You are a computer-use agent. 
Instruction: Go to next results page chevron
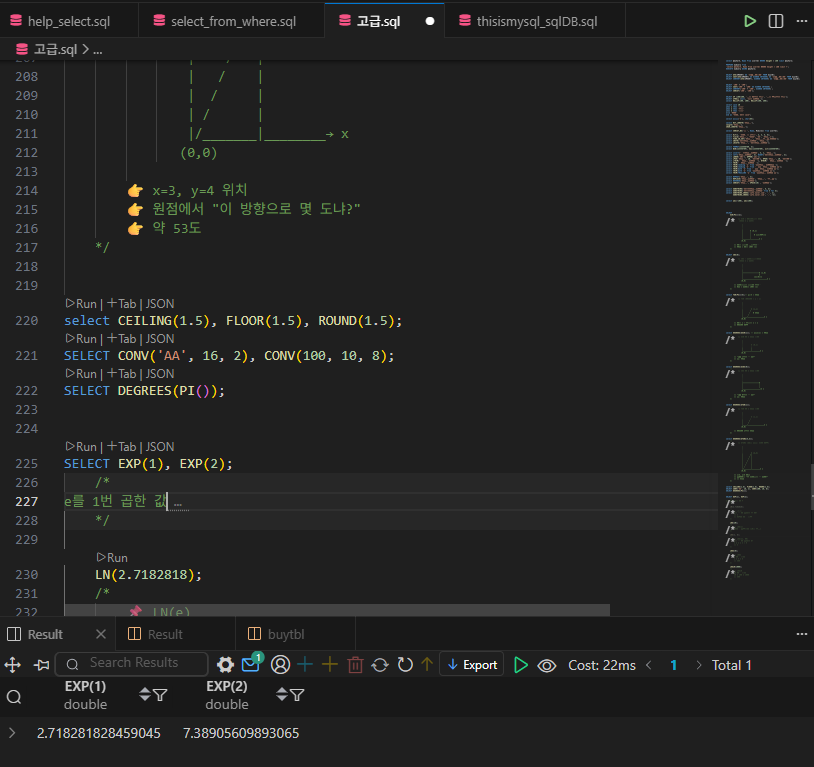pyautogui.click(x=699, y=665)
